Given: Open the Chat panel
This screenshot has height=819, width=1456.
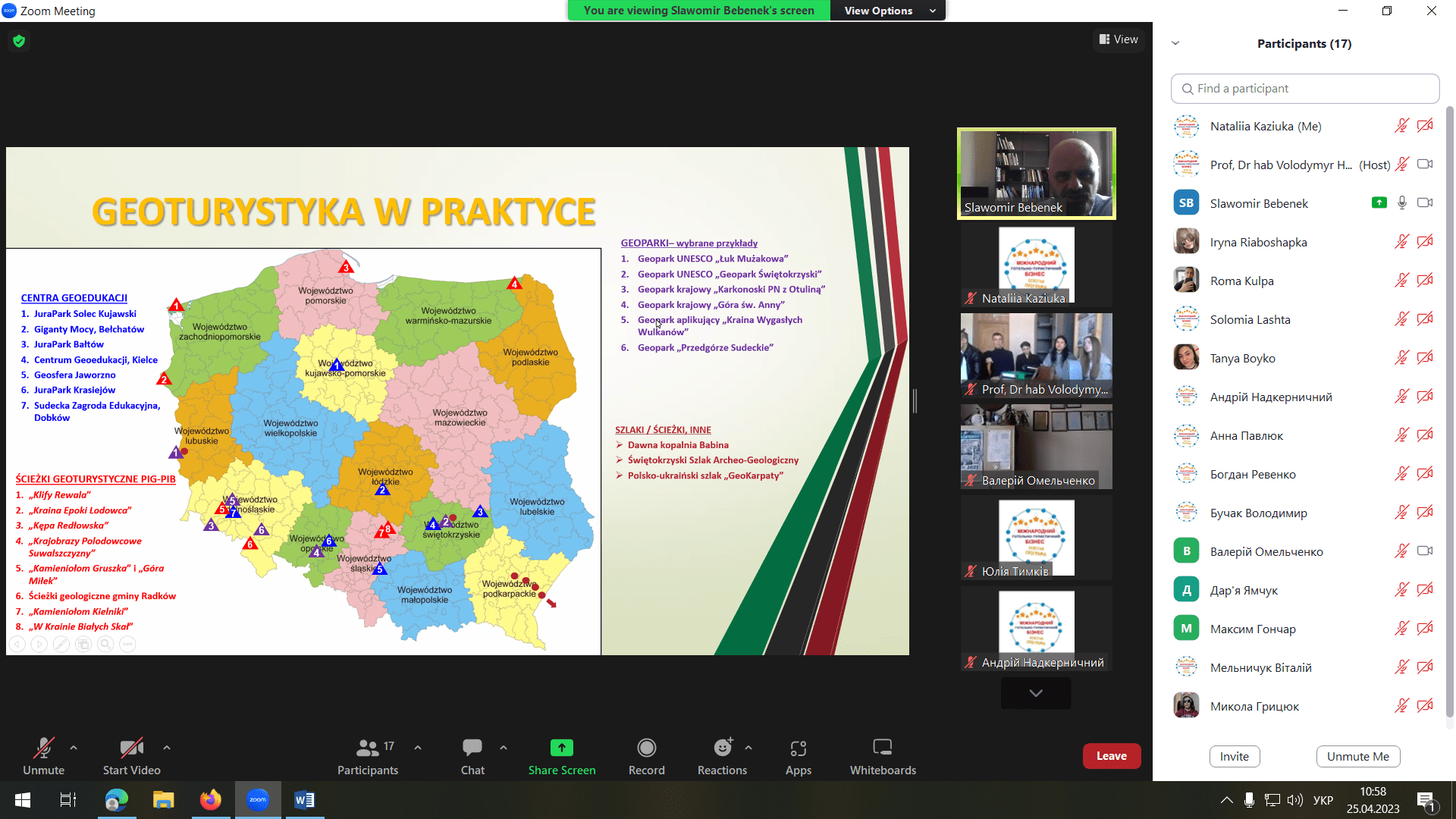Looking at the screenshot, I should click(x=472, y=756).
